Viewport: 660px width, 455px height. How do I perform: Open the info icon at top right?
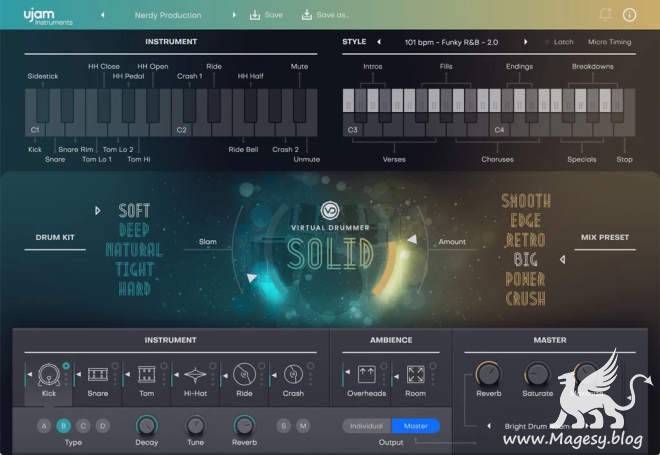pos(629,15)
